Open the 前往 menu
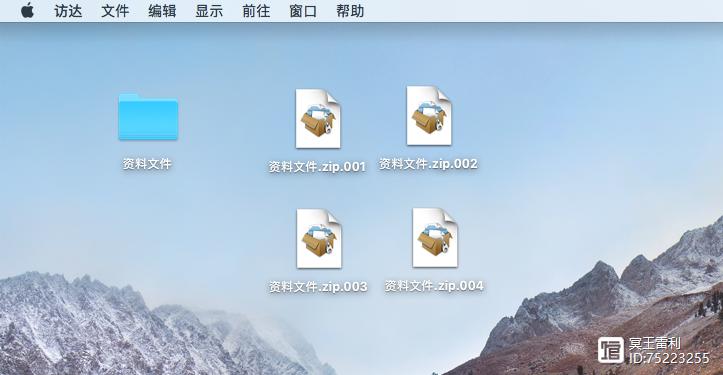723x375 pixels. coord(256,11)
